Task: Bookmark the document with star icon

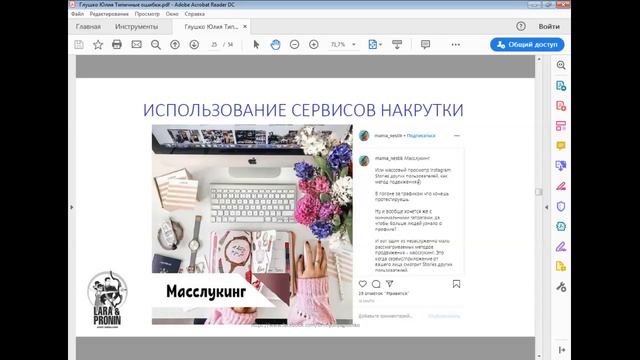Action: [x=98, y=44]
